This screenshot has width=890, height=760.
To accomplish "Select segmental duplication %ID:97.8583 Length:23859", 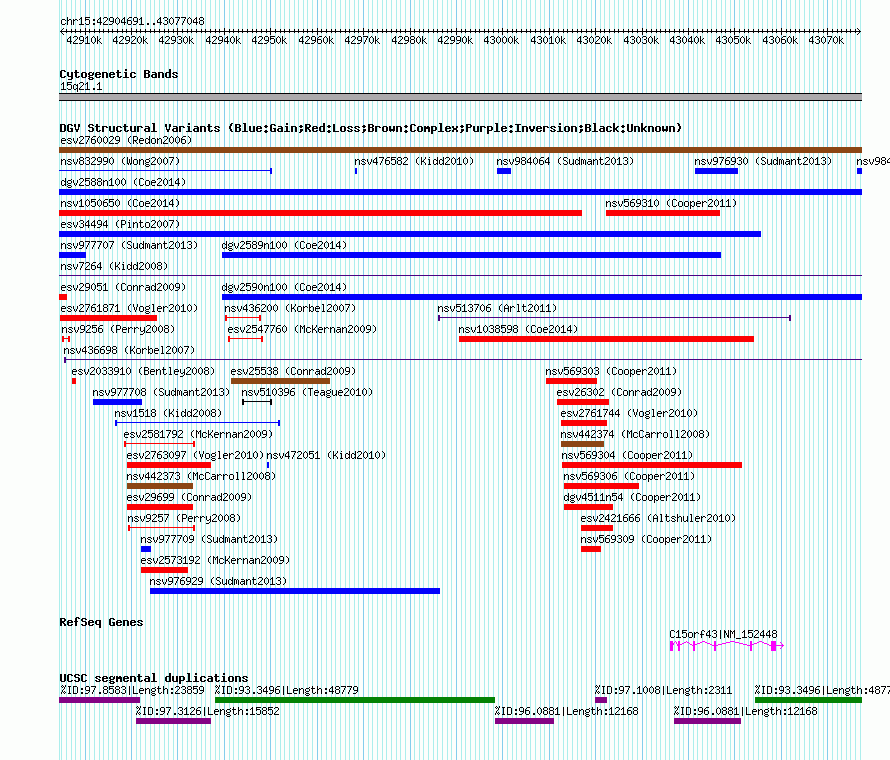I will pyautogui.click(x=132, y=690).
